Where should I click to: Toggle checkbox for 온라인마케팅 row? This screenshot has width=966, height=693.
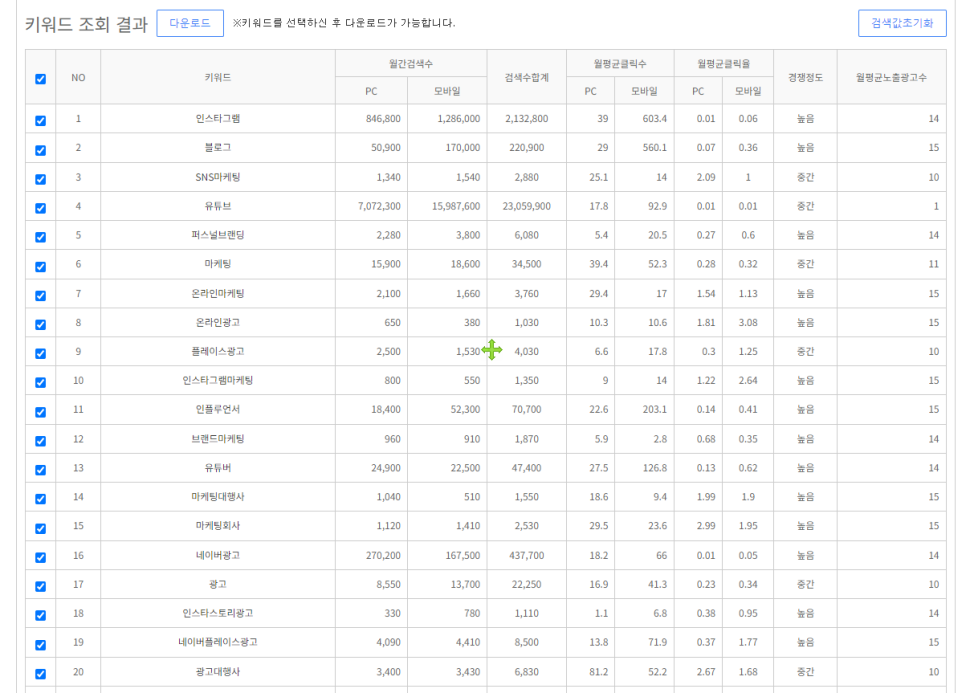pyautogui.click(x=41, y=296)
